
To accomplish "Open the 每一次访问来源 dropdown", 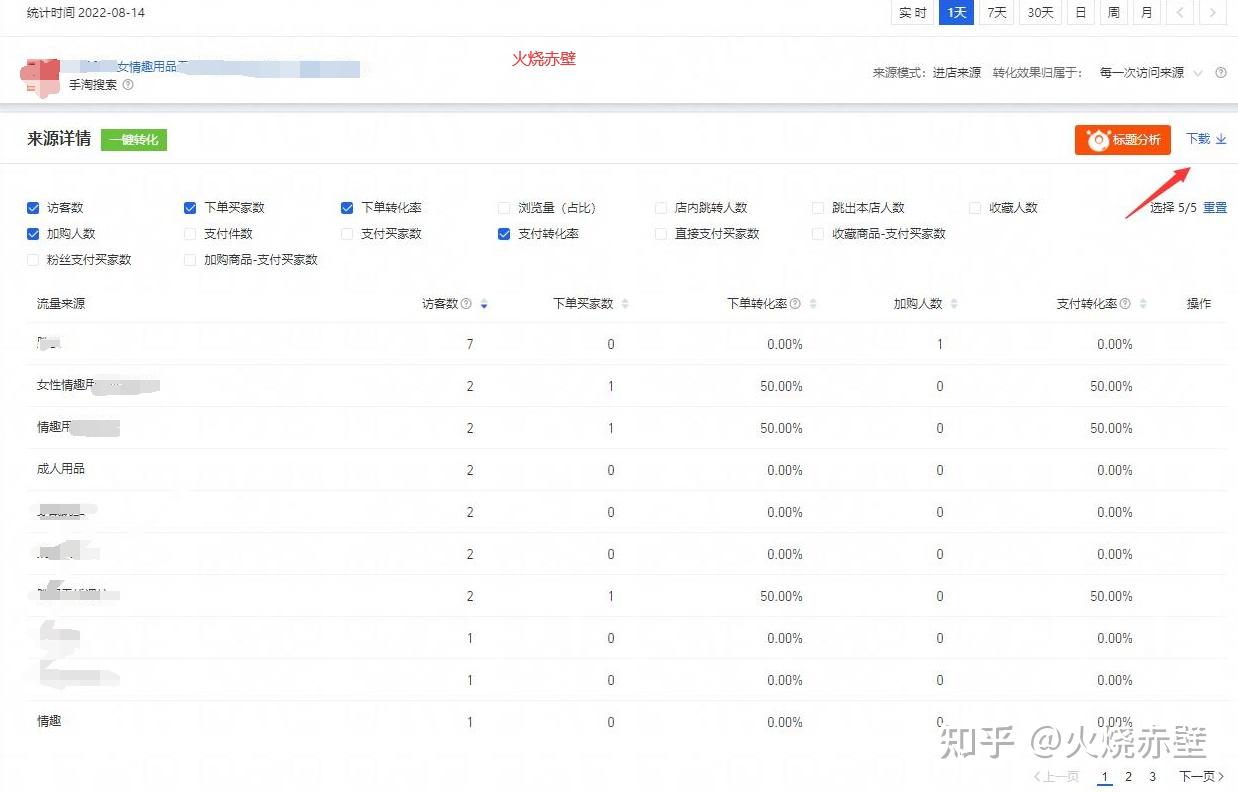I will pyautogui.click(x=1150, y=73).
